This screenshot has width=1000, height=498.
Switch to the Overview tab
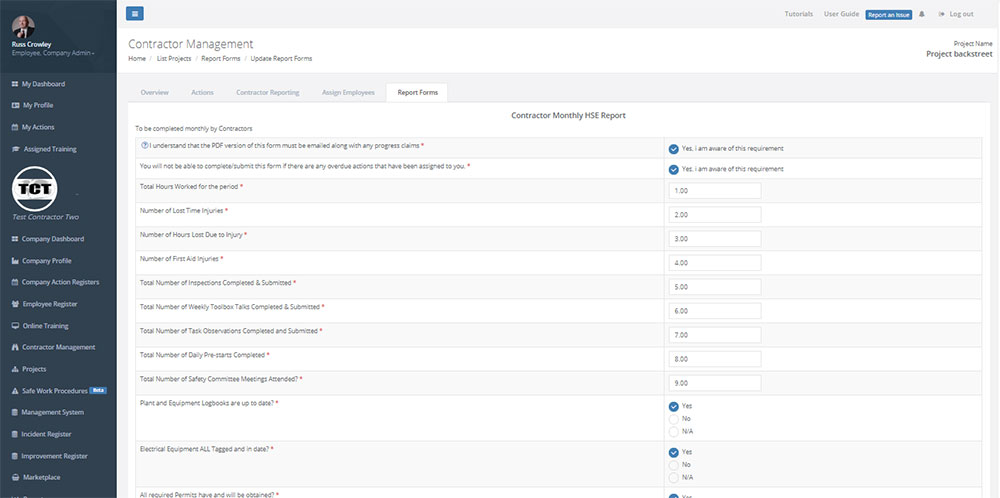click(154, 93)
